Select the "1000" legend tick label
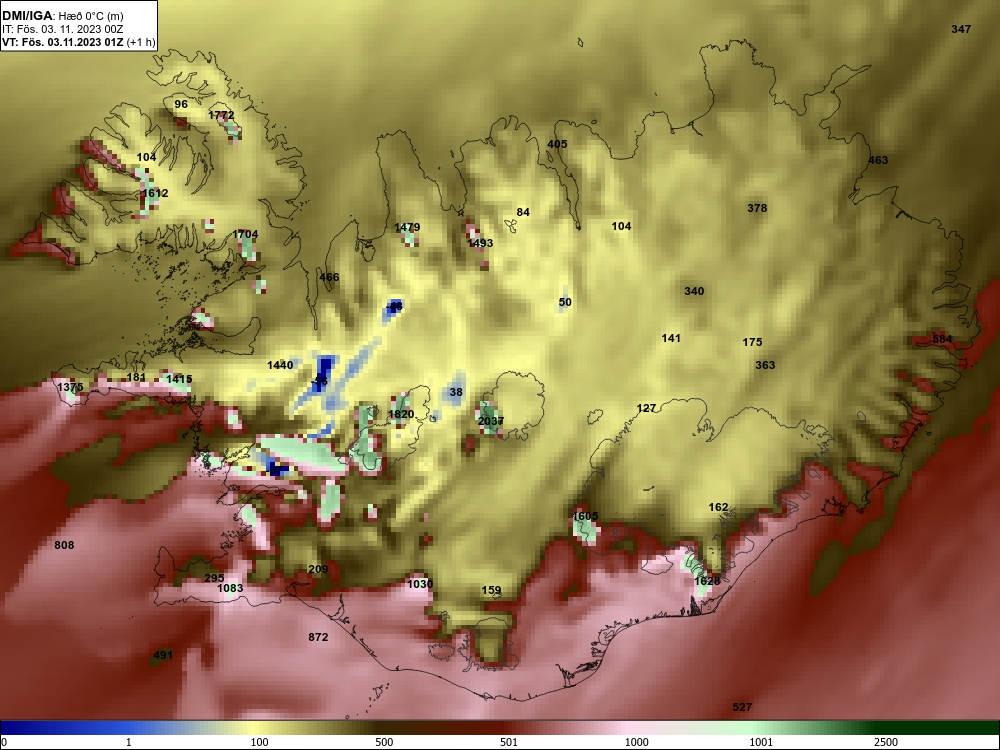The height and width of the screenshot is (750, 1000). [x=636, y=742]
